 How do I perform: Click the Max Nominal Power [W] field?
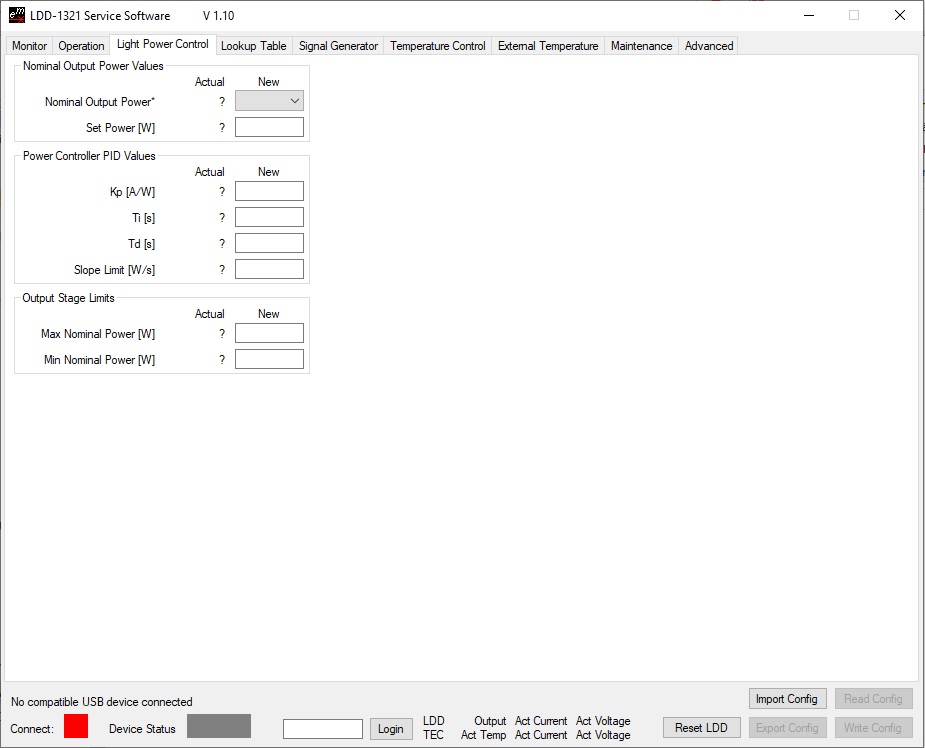(269, 333)
